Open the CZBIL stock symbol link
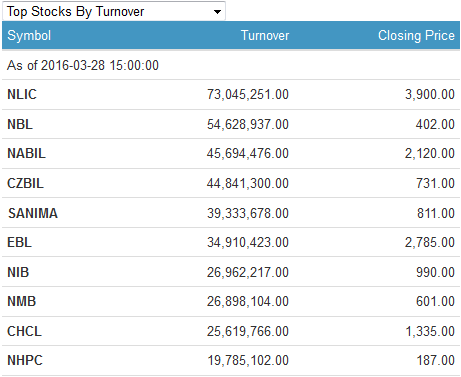The width and height of the screenshot is (461, 377). (25, 183)
